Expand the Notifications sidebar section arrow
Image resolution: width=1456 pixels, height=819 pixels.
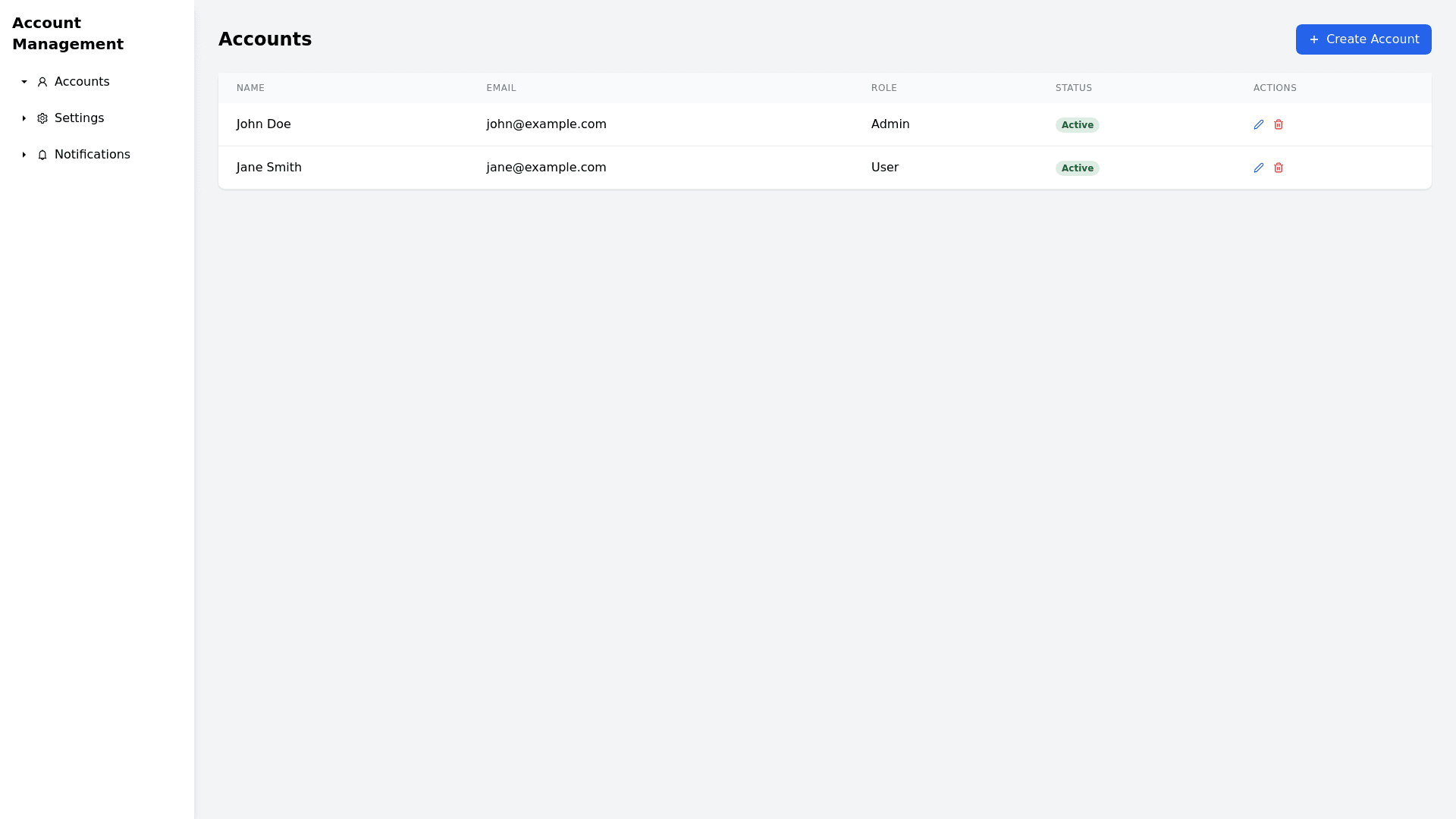point(24,155)
